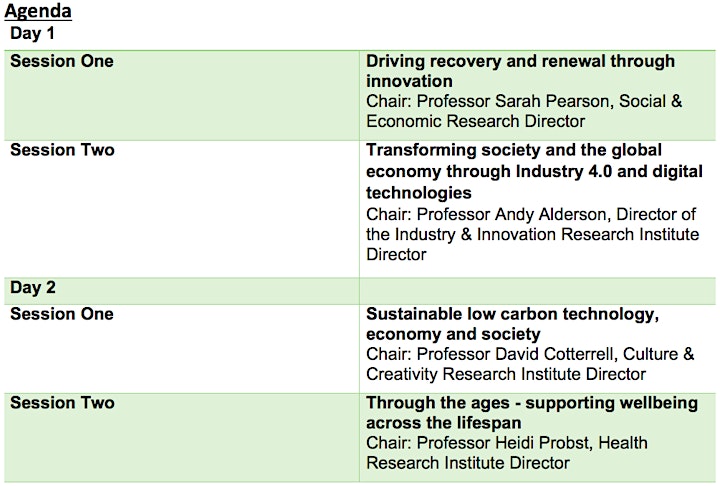Click the Day 2 row label
Image resolution: width=720 pixels, height=486 pixels.
[33, 288]
